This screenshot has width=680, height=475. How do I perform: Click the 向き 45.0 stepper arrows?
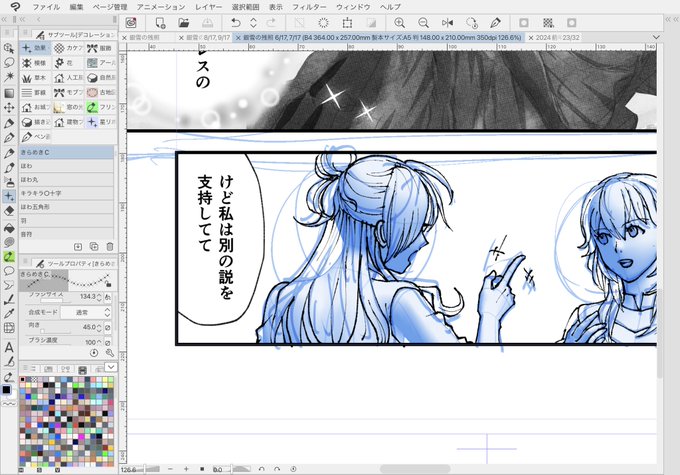[99, 328]
